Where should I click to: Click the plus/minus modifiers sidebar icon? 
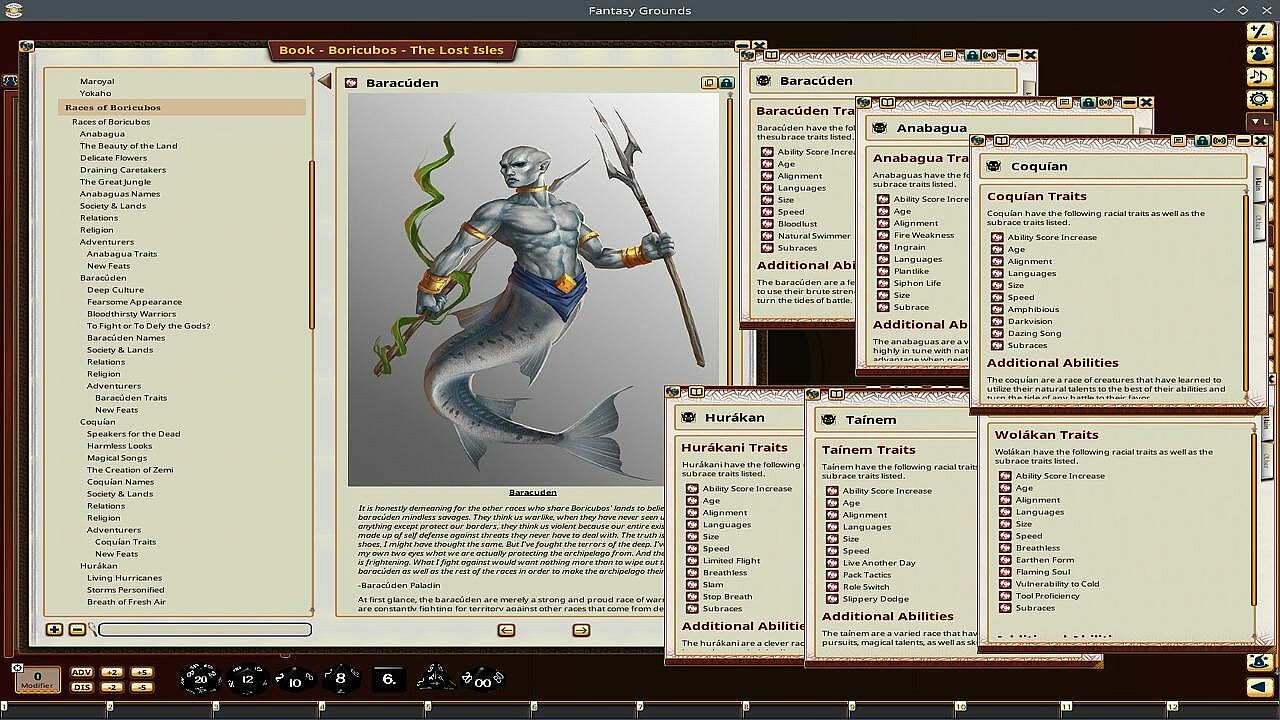tap(1259, 32)
